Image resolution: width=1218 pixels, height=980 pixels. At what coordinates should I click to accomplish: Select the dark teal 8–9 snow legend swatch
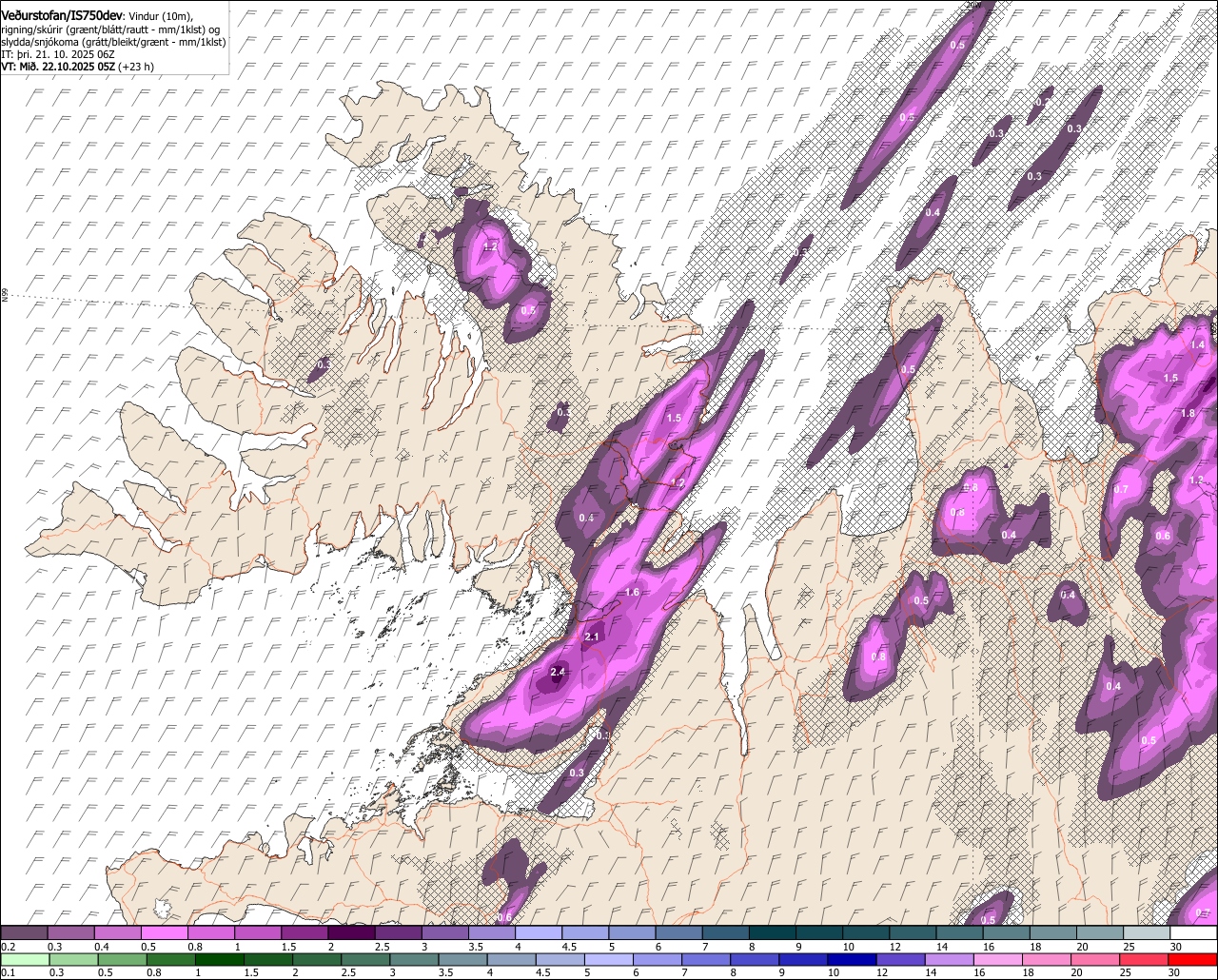click(773, 932)
